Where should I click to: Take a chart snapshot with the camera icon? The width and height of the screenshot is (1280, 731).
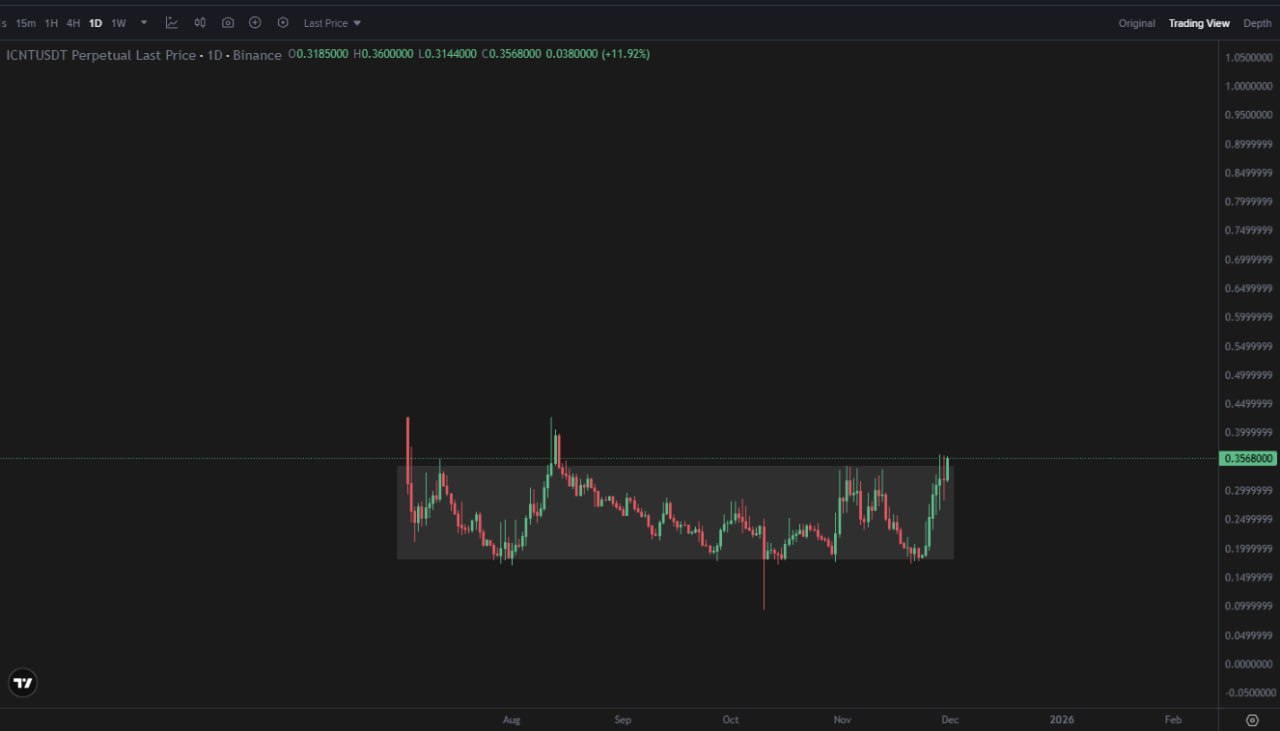[x=228, y=22]
